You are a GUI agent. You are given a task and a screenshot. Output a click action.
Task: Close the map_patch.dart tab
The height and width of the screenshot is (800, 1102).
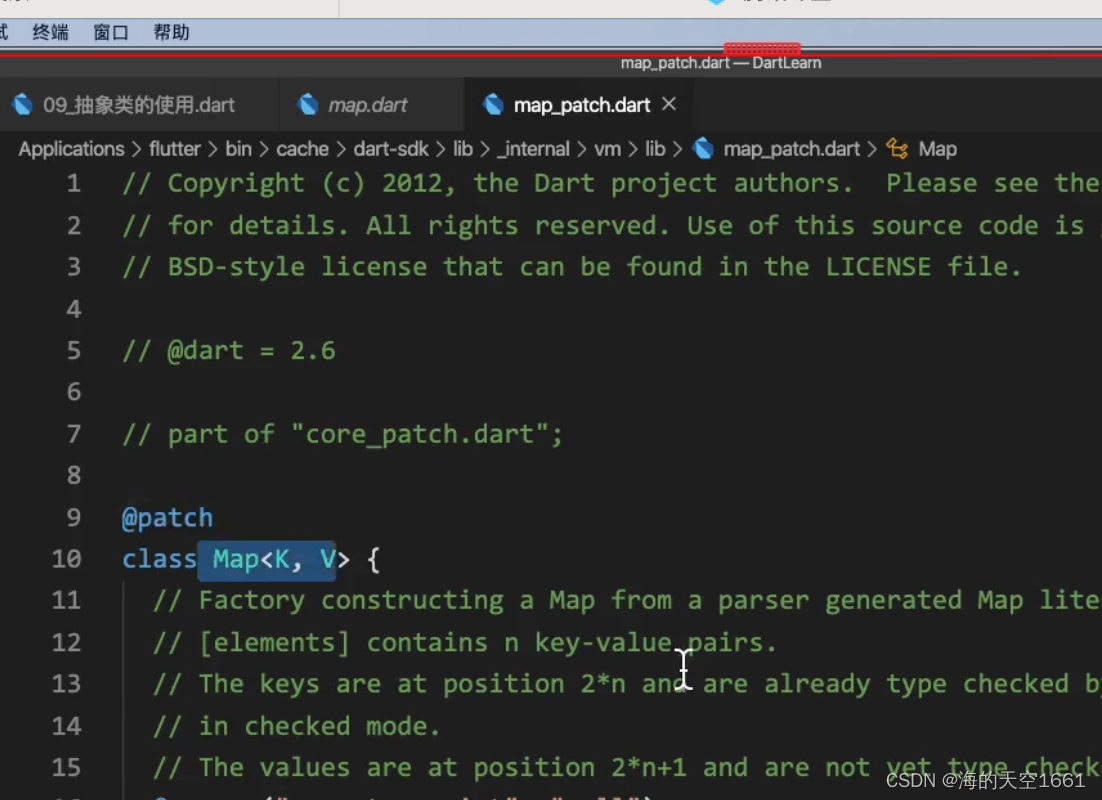pyautogui.click(x=668, y=103)
